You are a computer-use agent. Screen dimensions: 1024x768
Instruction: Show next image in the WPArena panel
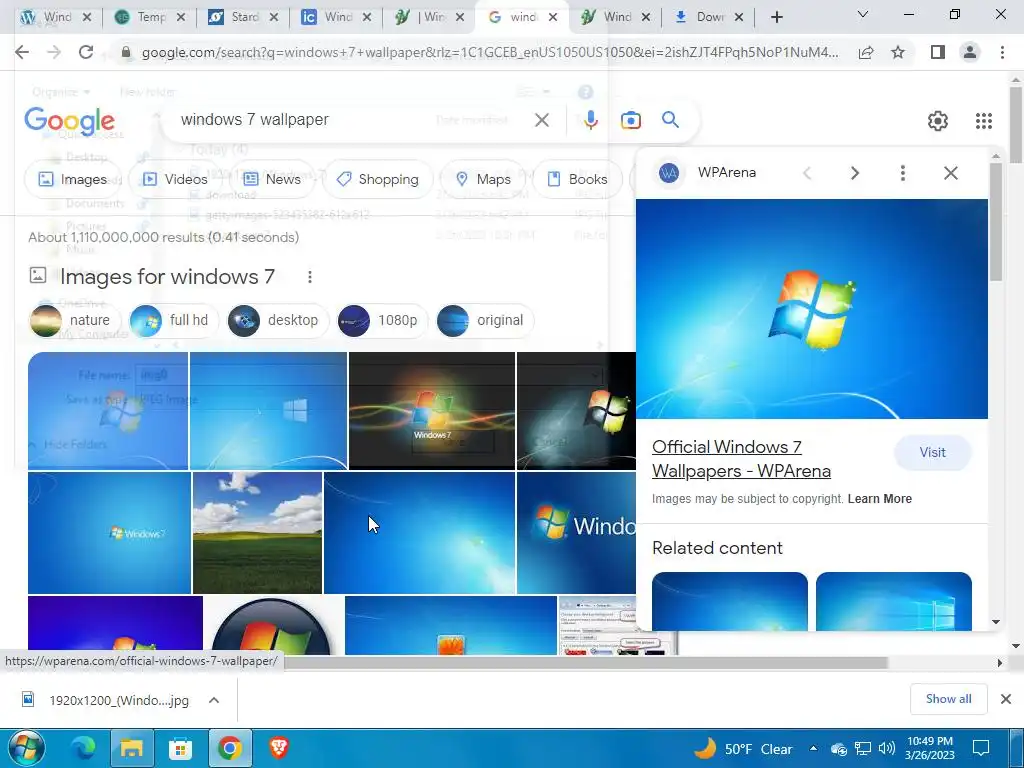[854, 173]
